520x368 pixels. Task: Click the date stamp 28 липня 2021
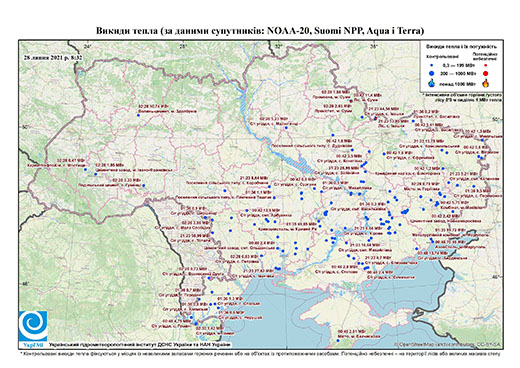[53, 57]
